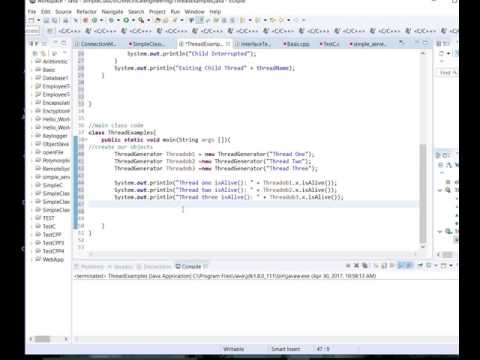This screenshot has height=360, width=480.
Task: Click the Writable status bar entry
Action: 233,349
